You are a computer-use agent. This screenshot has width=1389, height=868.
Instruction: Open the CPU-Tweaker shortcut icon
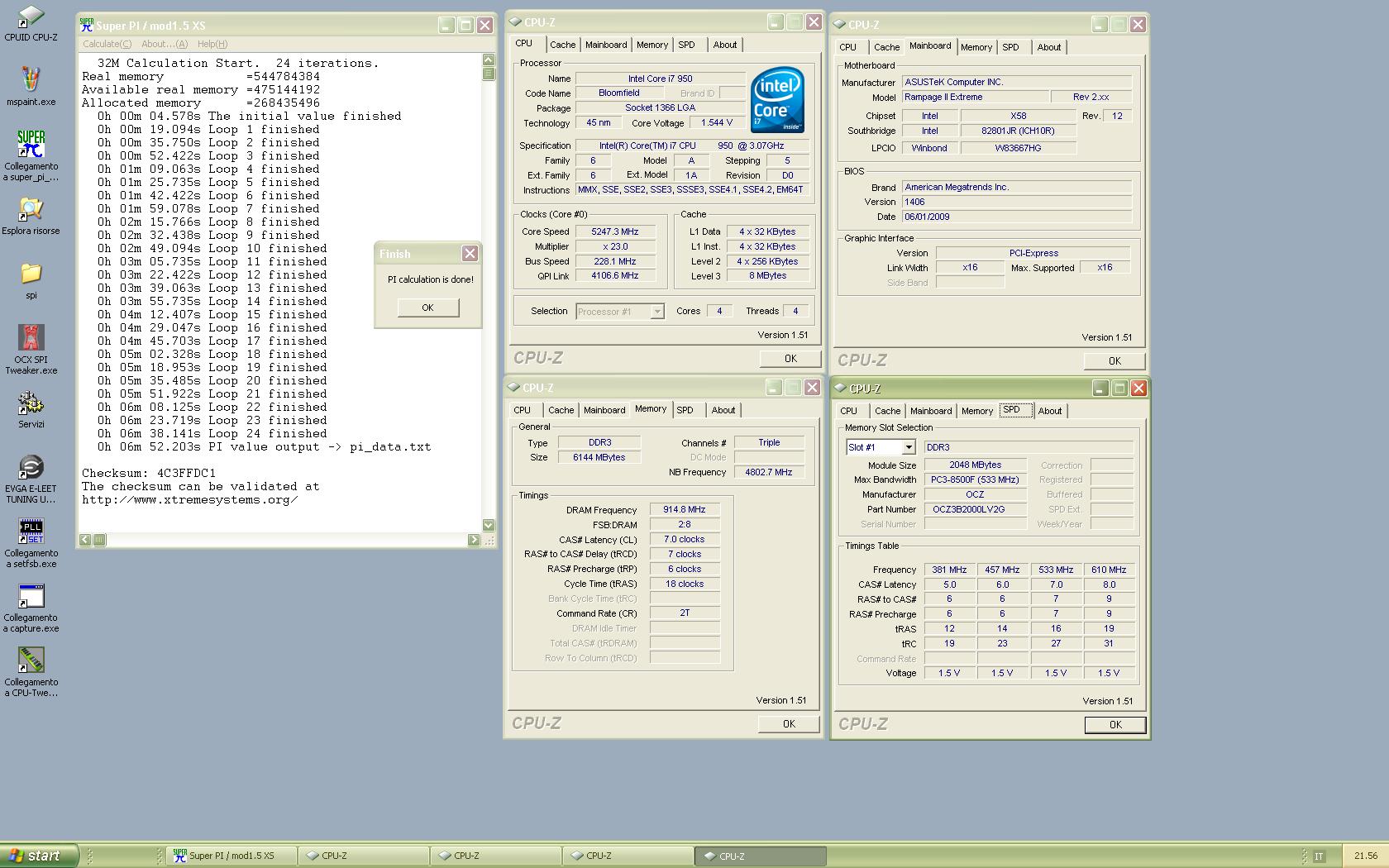tap(31, 661)
